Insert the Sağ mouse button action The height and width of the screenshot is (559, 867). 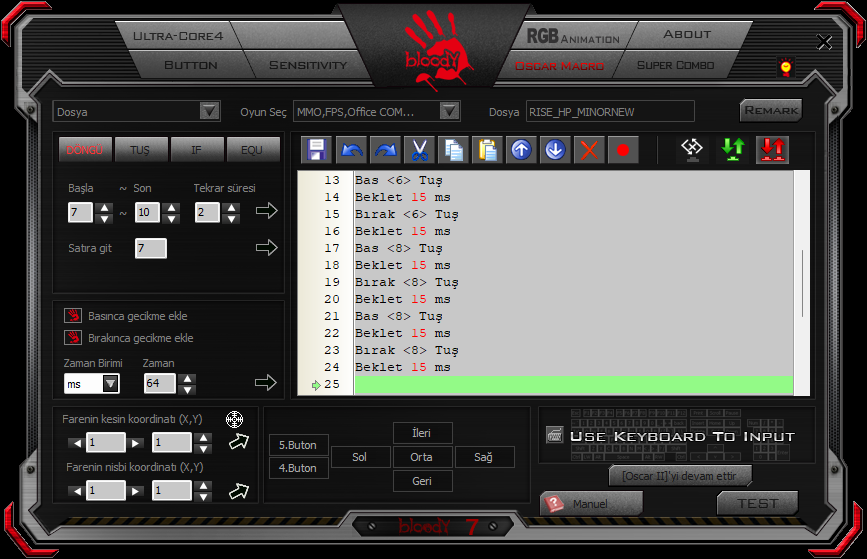pos(484,457)
